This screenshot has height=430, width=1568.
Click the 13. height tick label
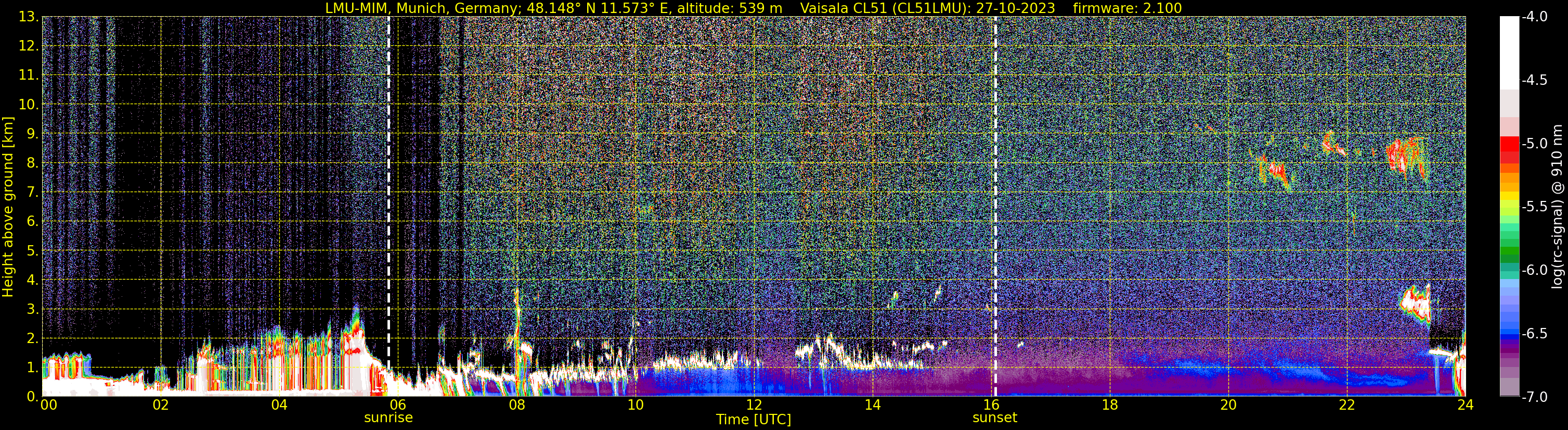(x=29, y=17)
